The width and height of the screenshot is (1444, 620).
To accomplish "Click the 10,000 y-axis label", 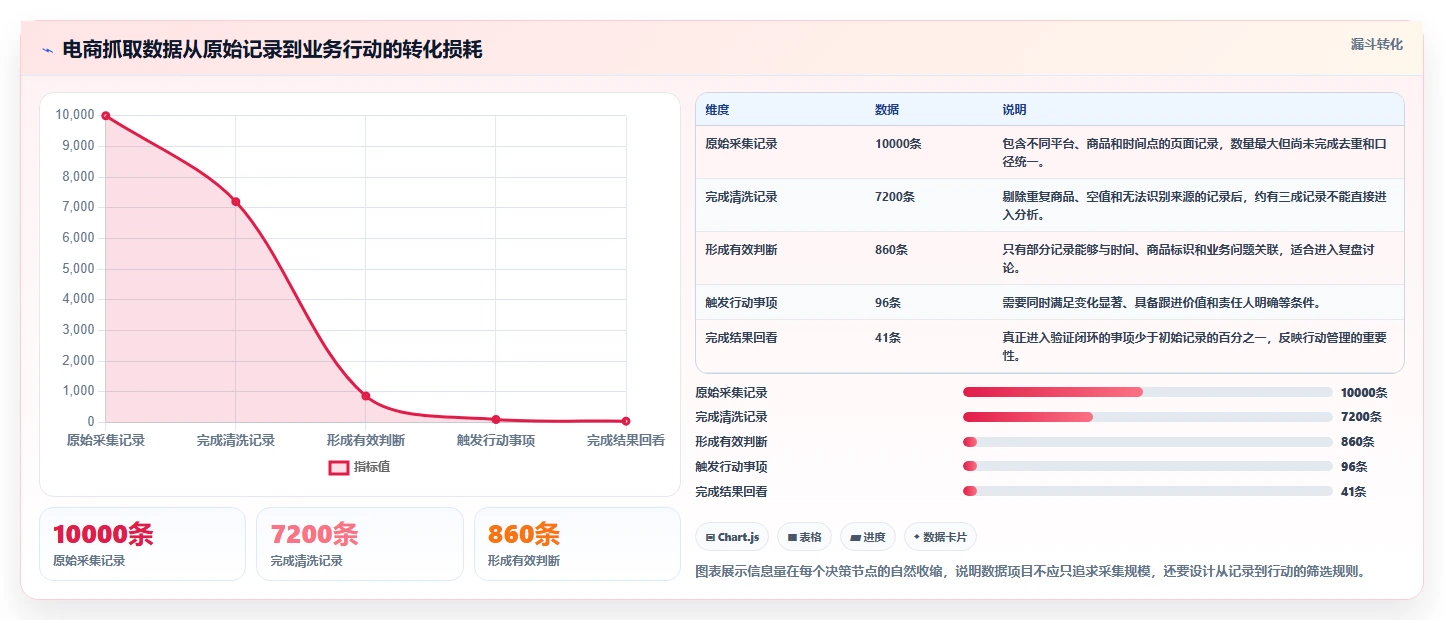I will [75, 115].
